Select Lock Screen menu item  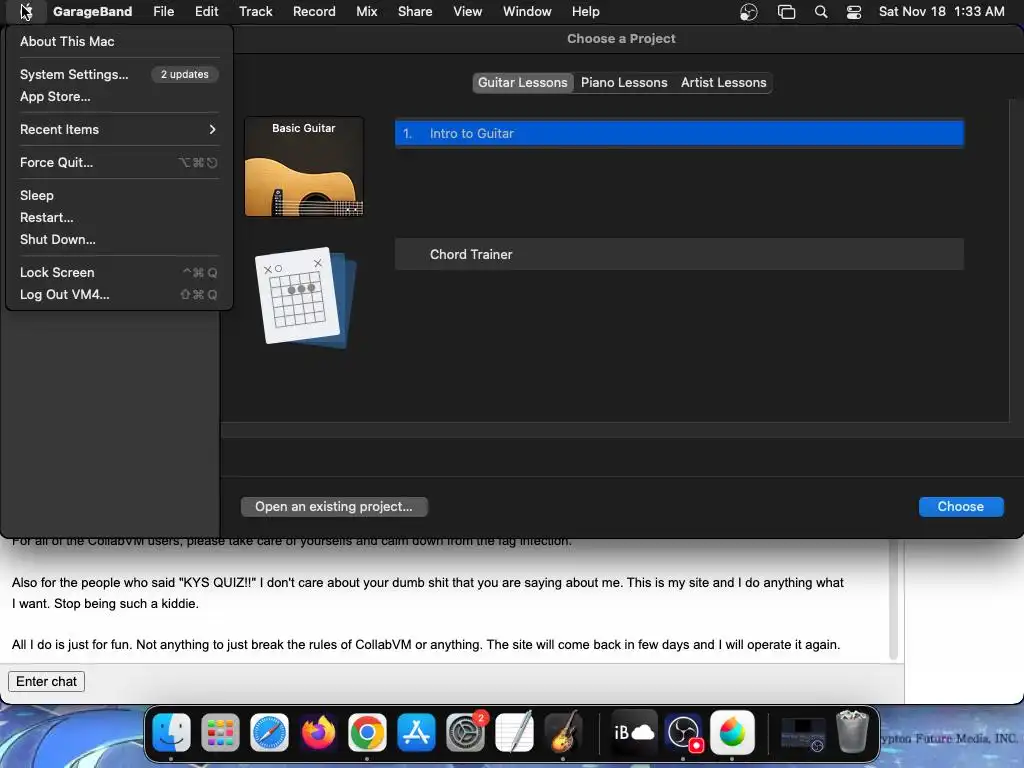[x=119, y=272]
